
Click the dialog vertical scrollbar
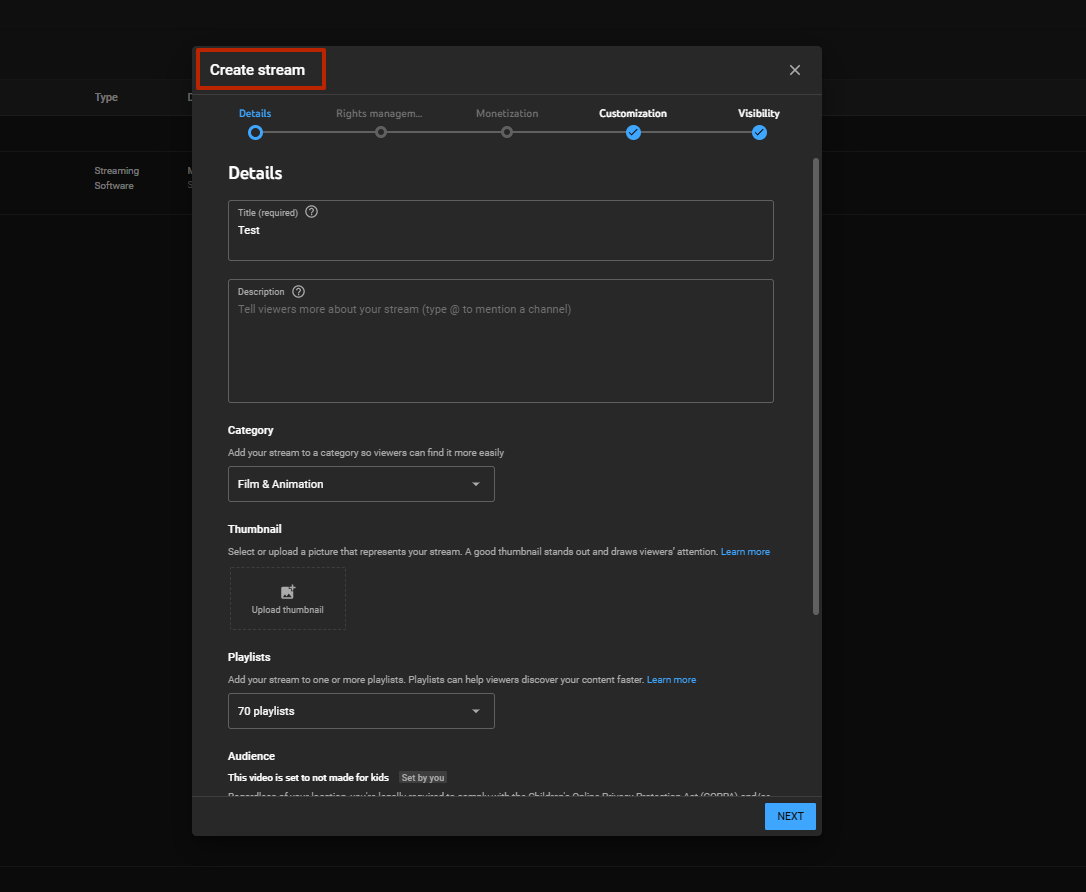(x=816, y=386)
